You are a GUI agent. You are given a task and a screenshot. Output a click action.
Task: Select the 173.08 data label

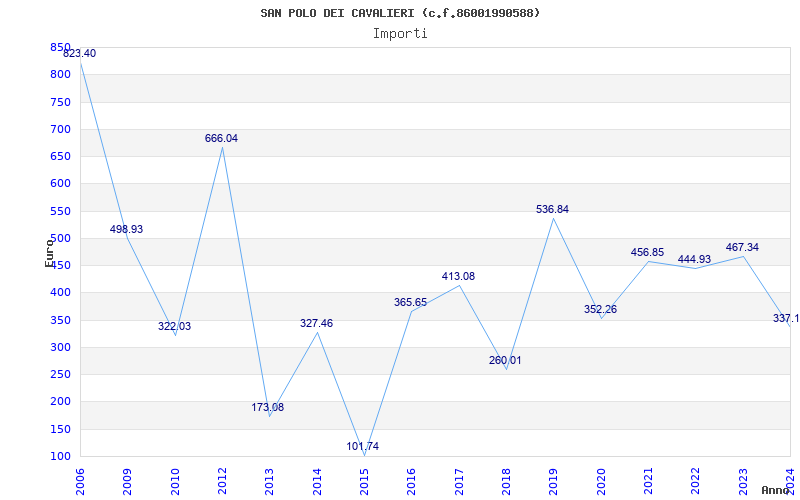267,408
